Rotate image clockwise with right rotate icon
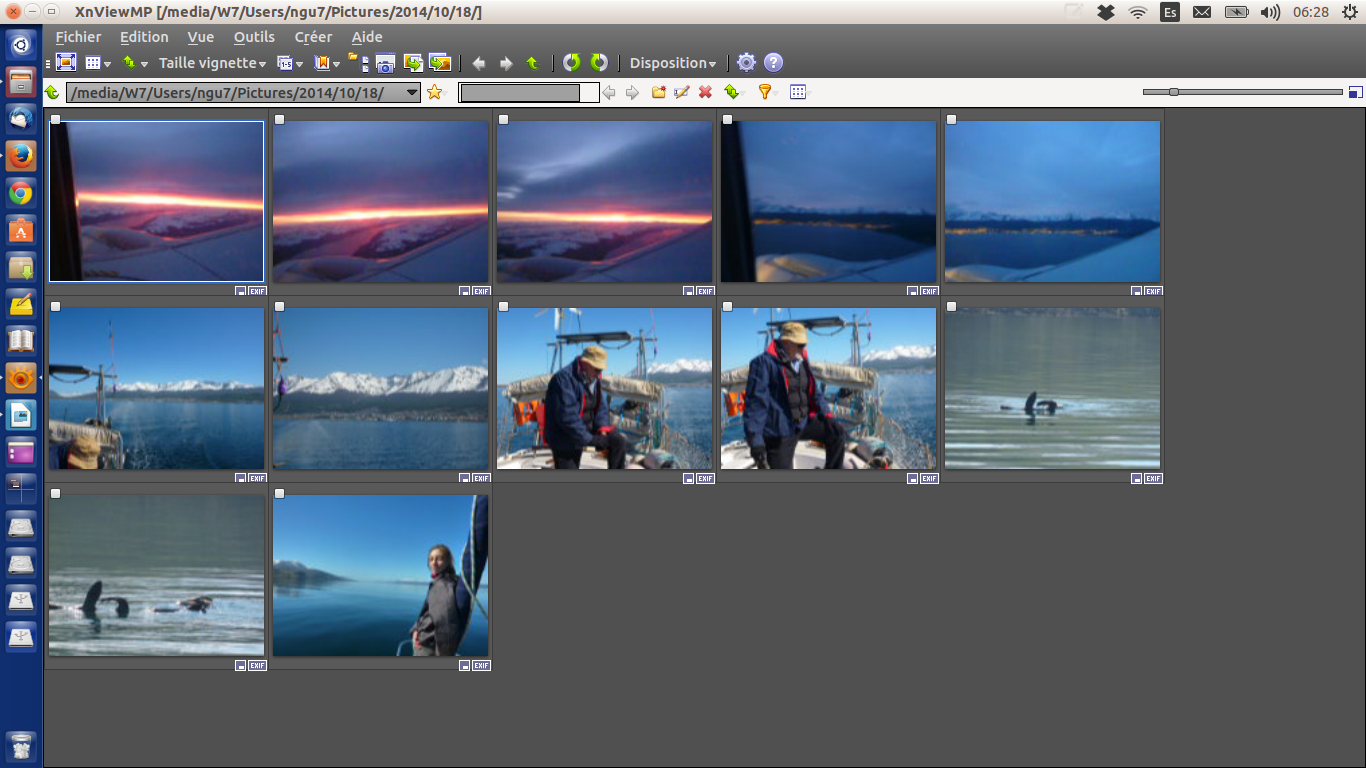 pos(599,63)
